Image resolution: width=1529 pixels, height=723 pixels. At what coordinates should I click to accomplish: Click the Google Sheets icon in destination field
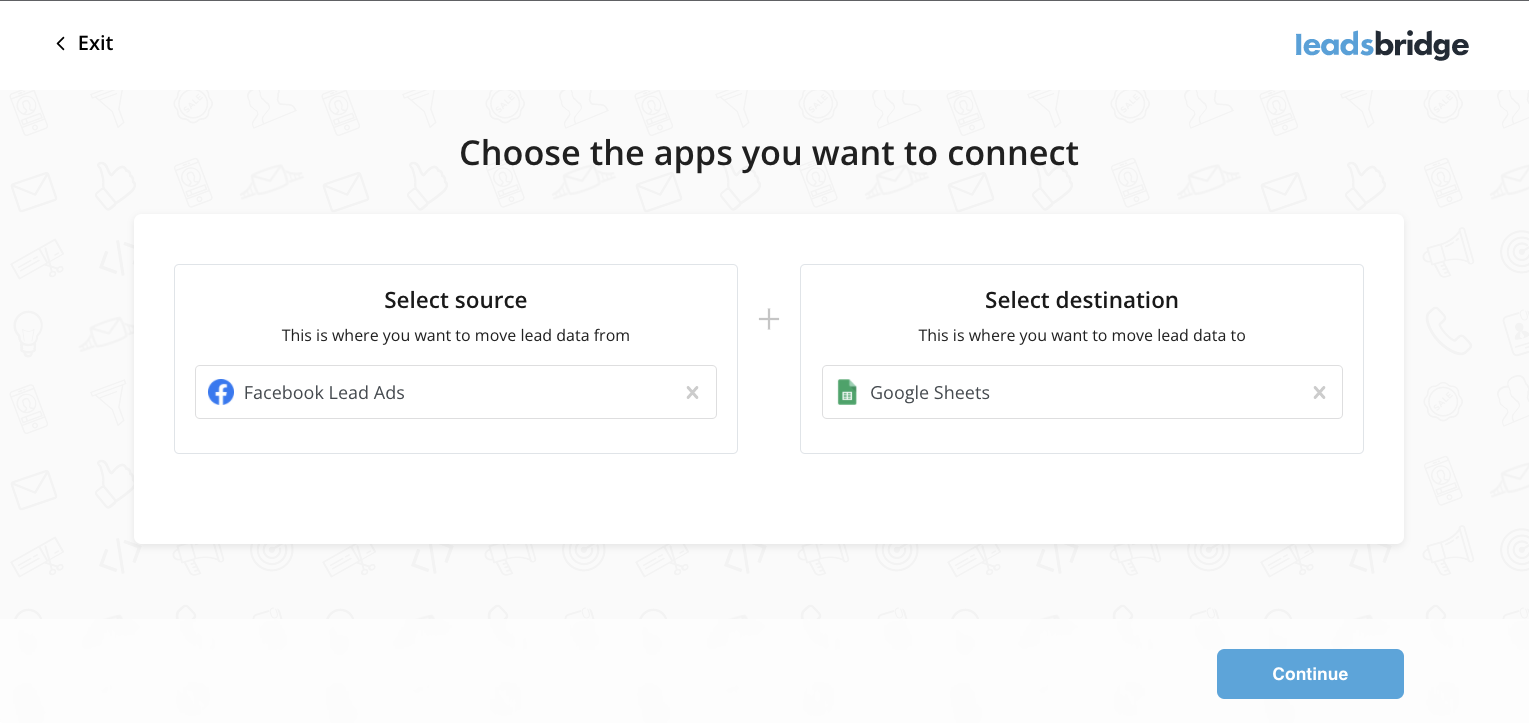[x=847, y=392]
